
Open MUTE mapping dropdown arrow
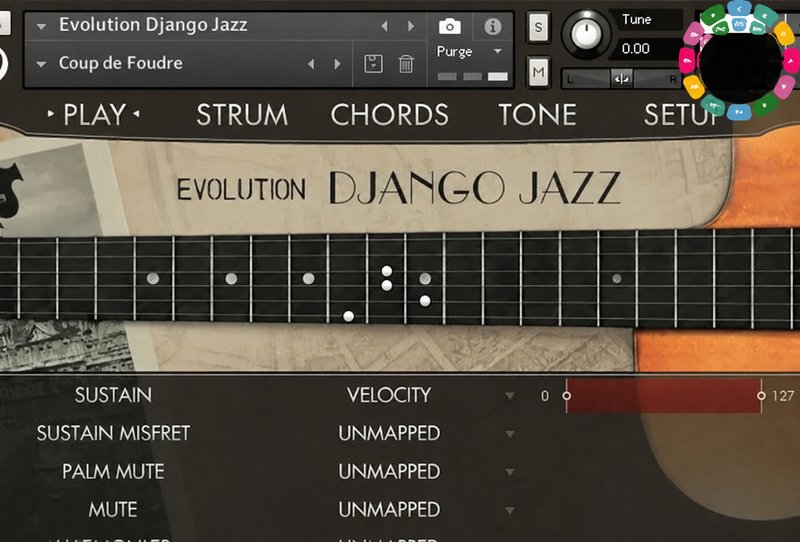pos(509,510)
